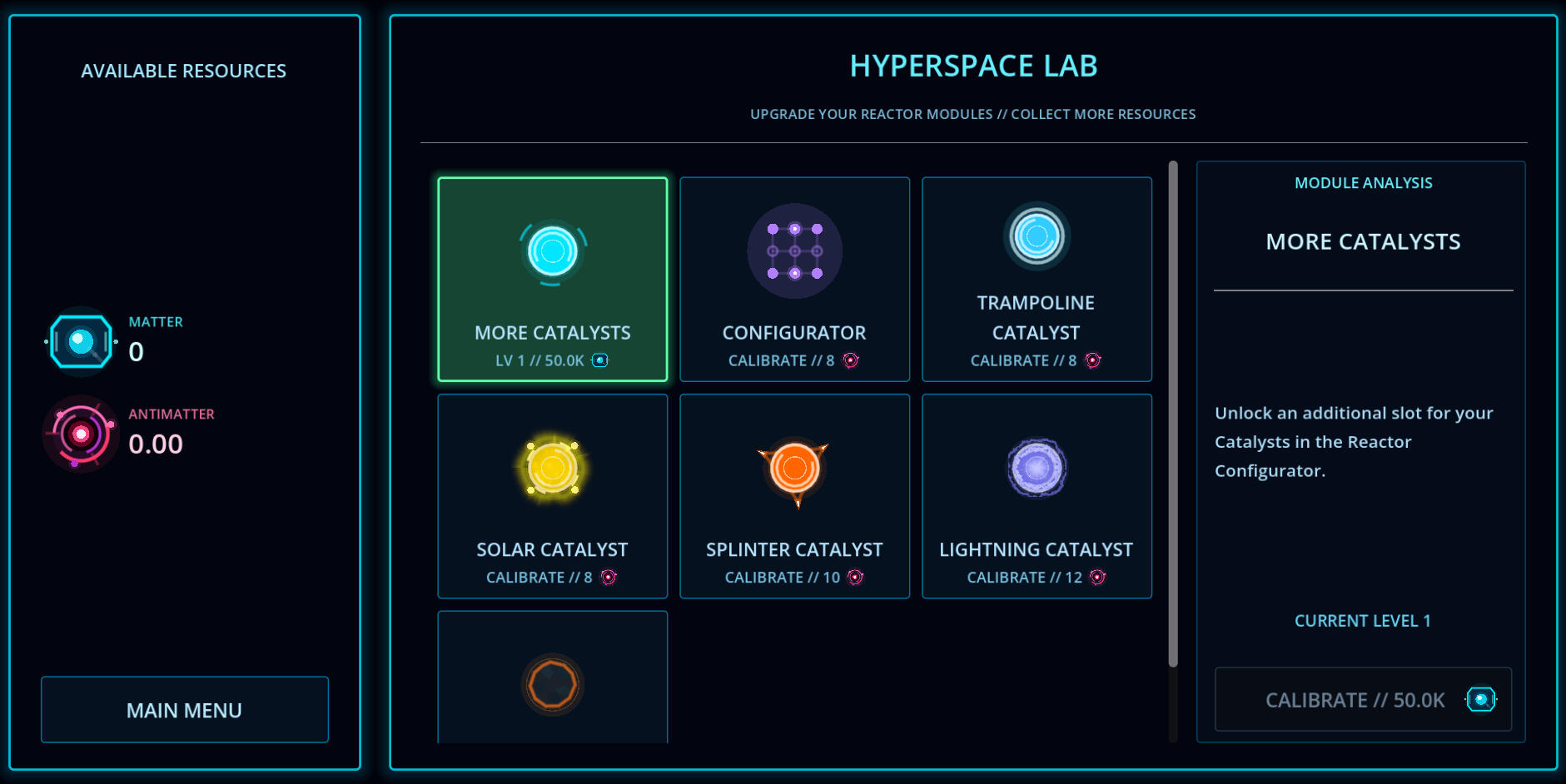Click the Splinter Catalyst module title
The width and height of the screenshot is (1566, 784).
point(794,550)
